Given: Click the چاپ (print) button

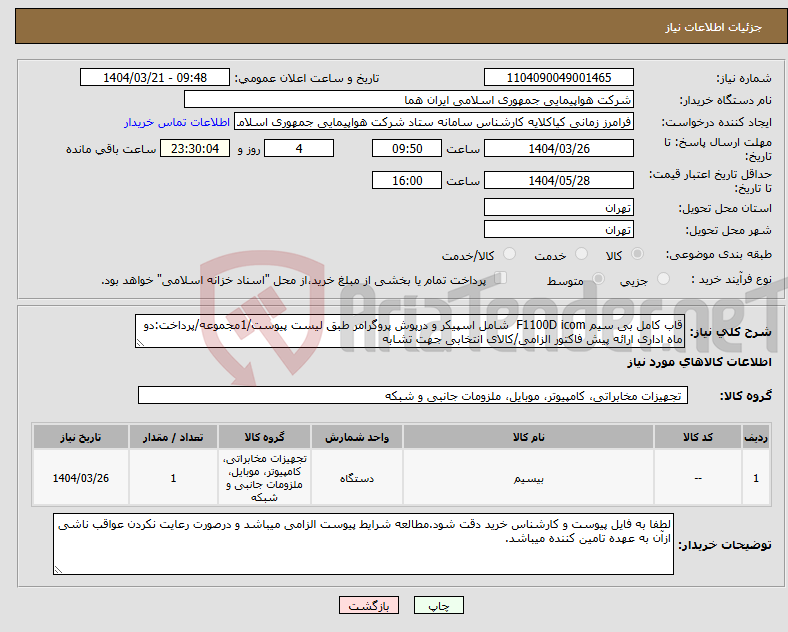Looking at the screenshot, I should click(438, 605).
